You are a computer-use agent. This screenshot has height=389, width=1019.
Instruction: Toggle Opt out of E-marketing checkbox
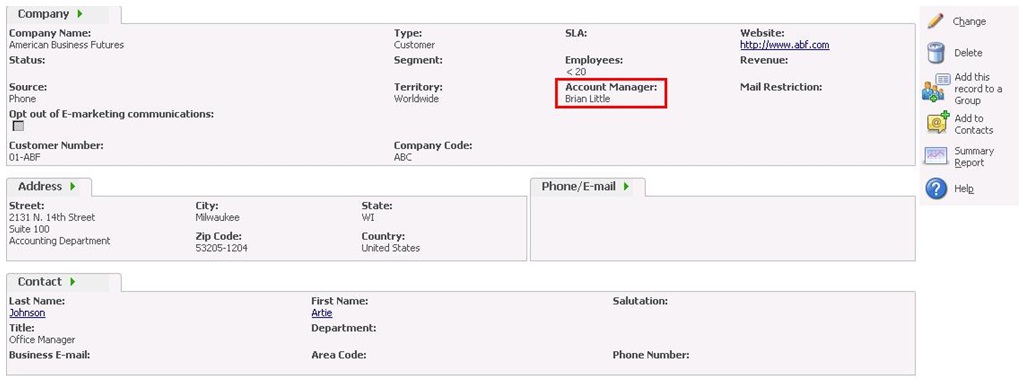pos(18,126)
